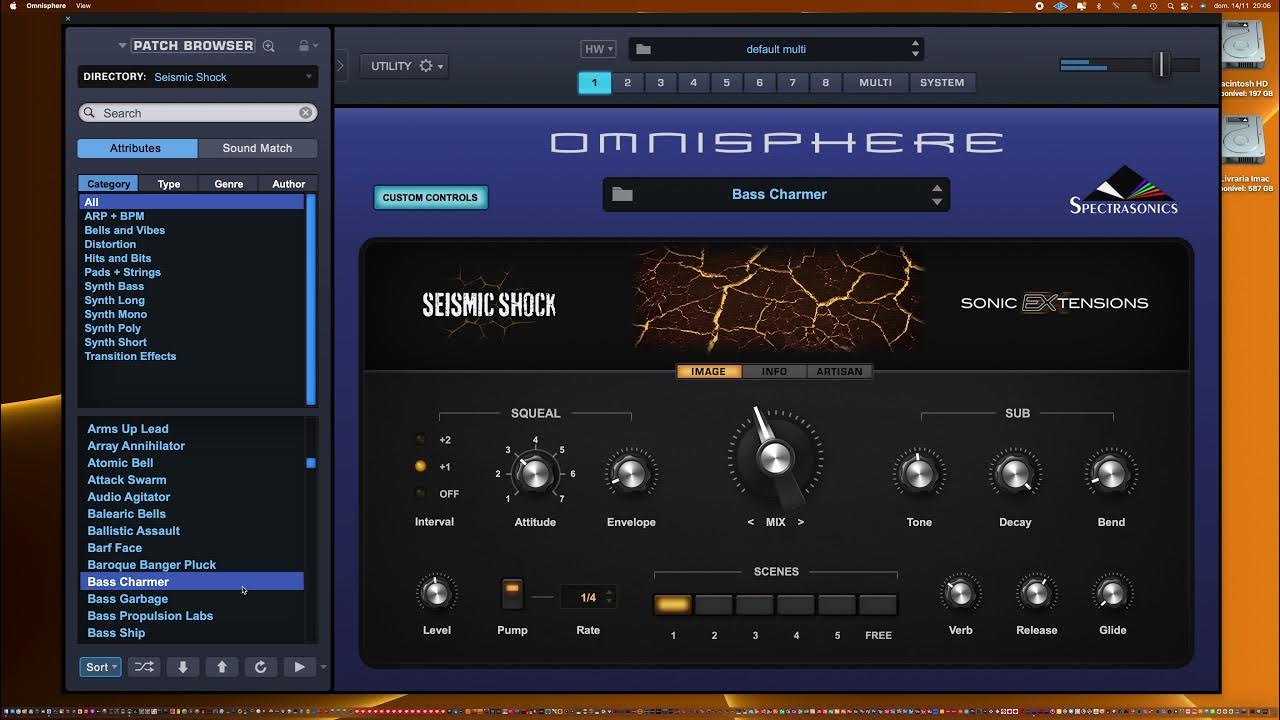Click the MIX right arrow
1280x720 pixels.
pyautogui.click(x=800, y=522)
